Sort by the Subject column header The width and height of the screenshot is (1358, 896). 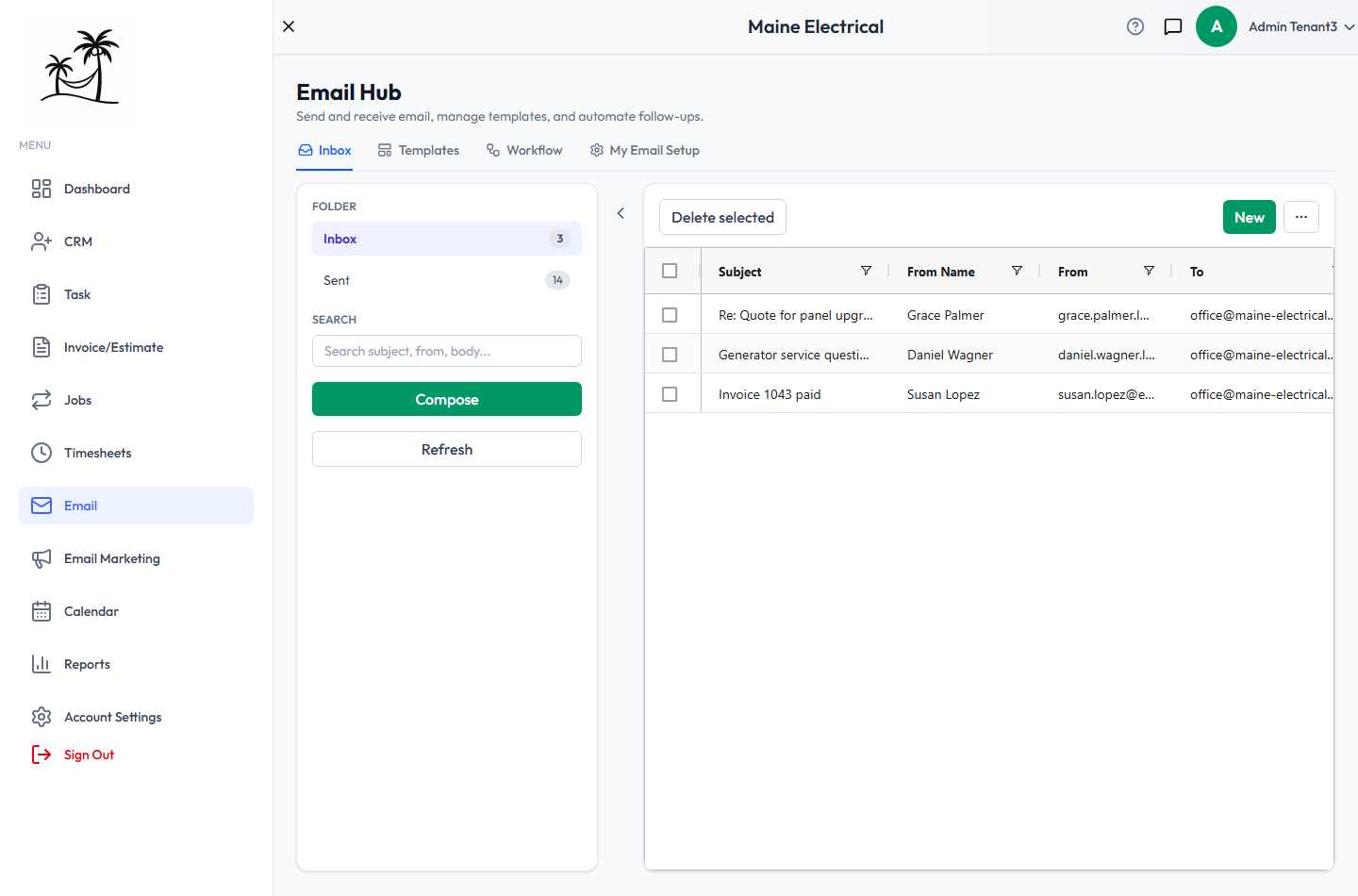(x=739, y=272)
